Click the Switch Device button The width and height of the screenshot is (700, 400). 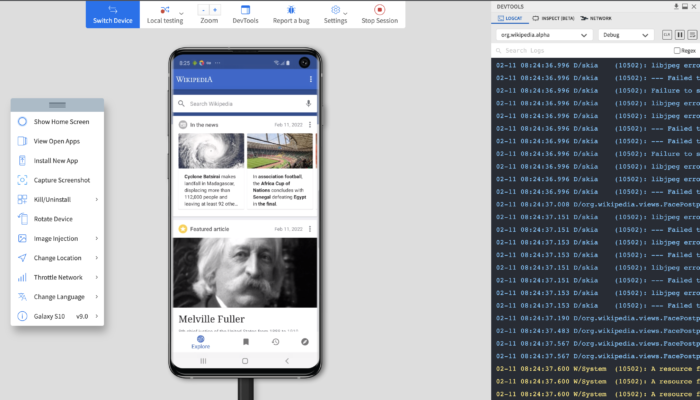pos(110,14)
